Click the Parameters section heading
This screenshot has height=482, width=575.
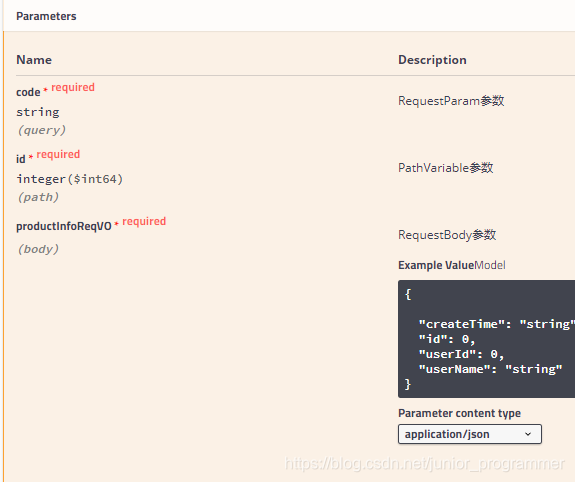pos(46,16)
